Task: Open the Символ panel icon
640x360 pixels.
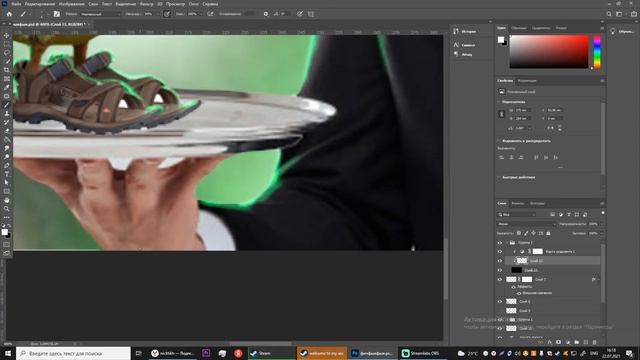Action: click(456, 45)
